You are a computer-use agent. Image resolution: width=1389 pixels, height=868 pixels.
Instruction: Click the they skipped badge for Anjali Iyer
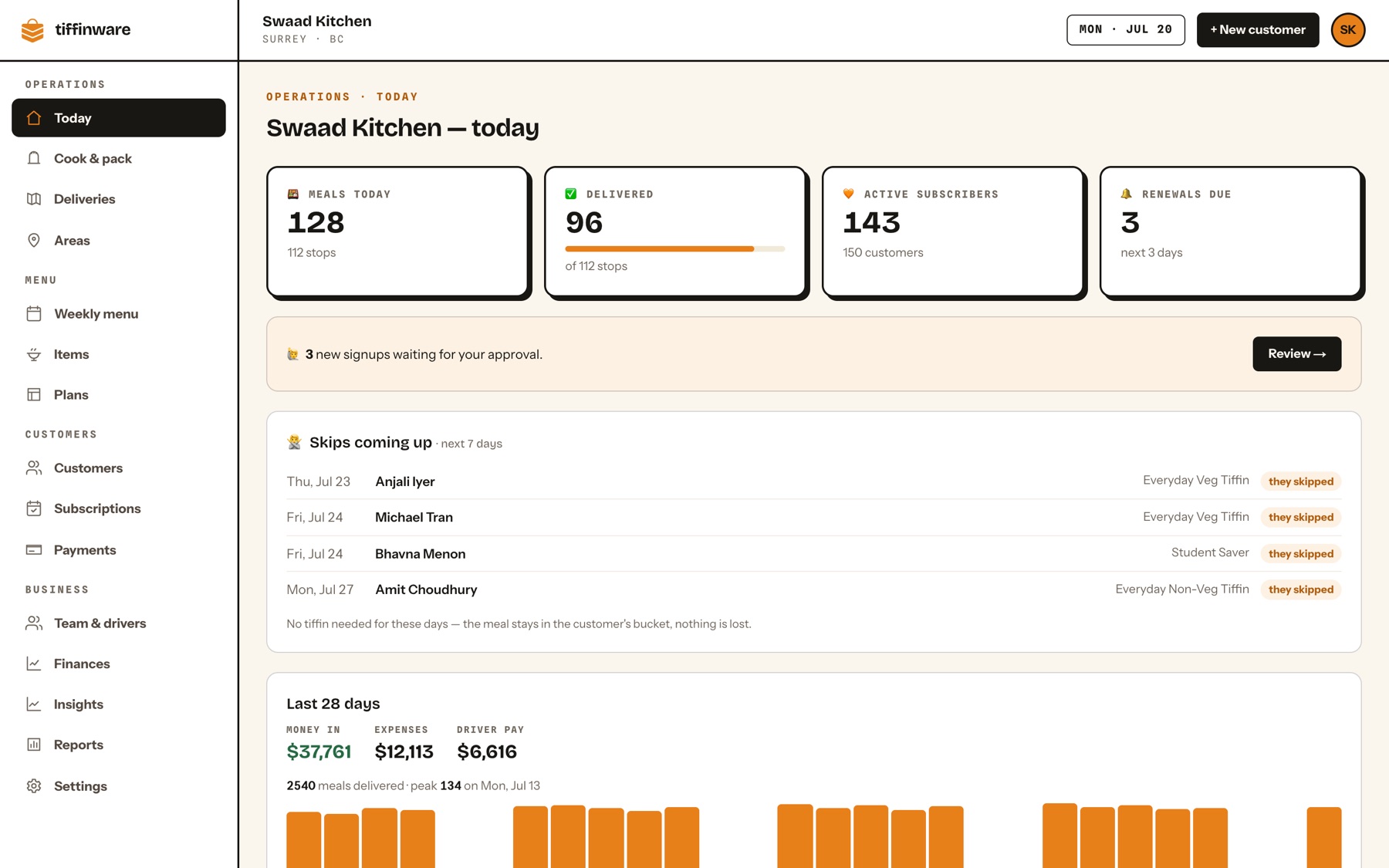pos(1301,481)
